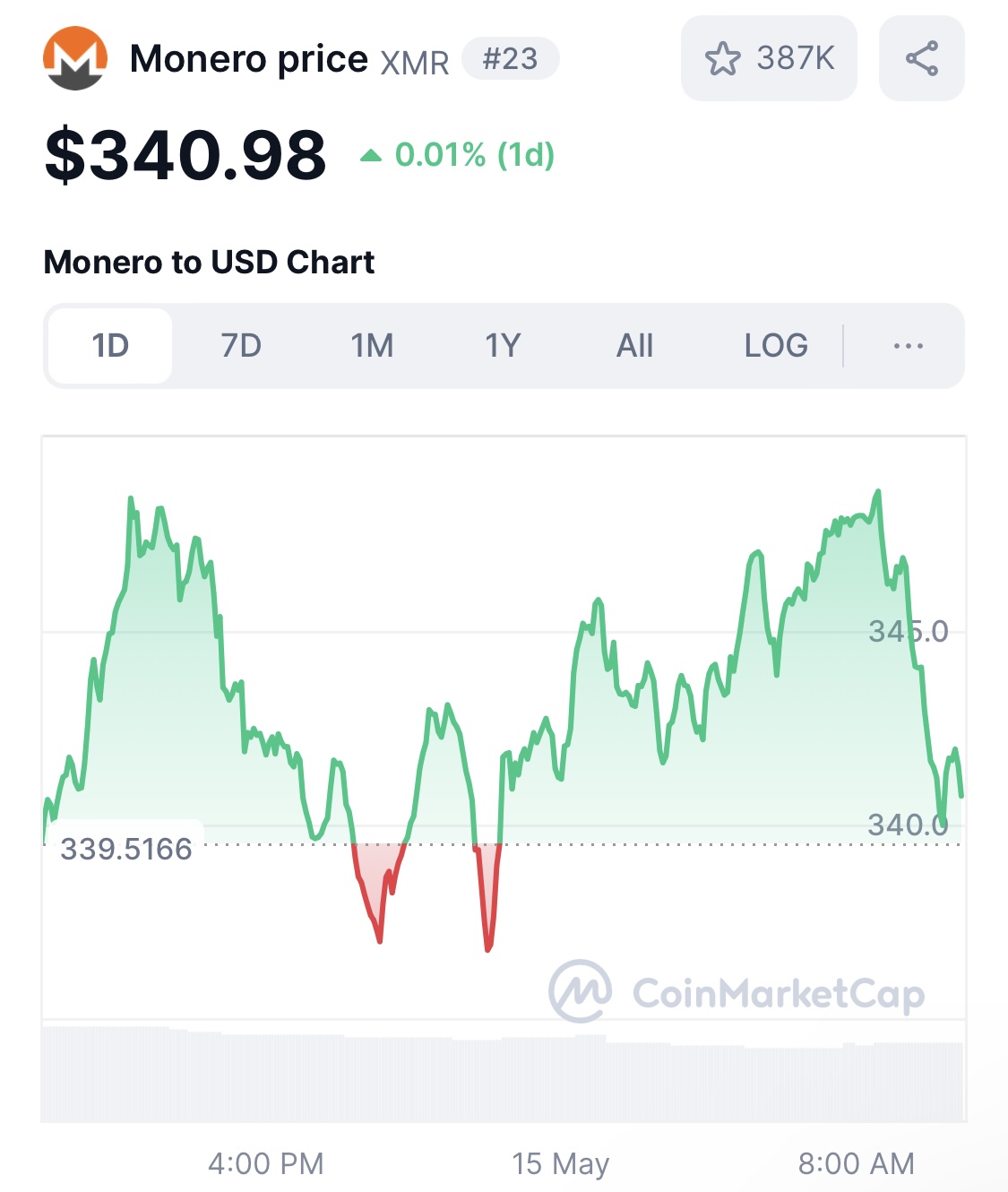Open the share icon button
The image size is (1008, 1192).
921,58
